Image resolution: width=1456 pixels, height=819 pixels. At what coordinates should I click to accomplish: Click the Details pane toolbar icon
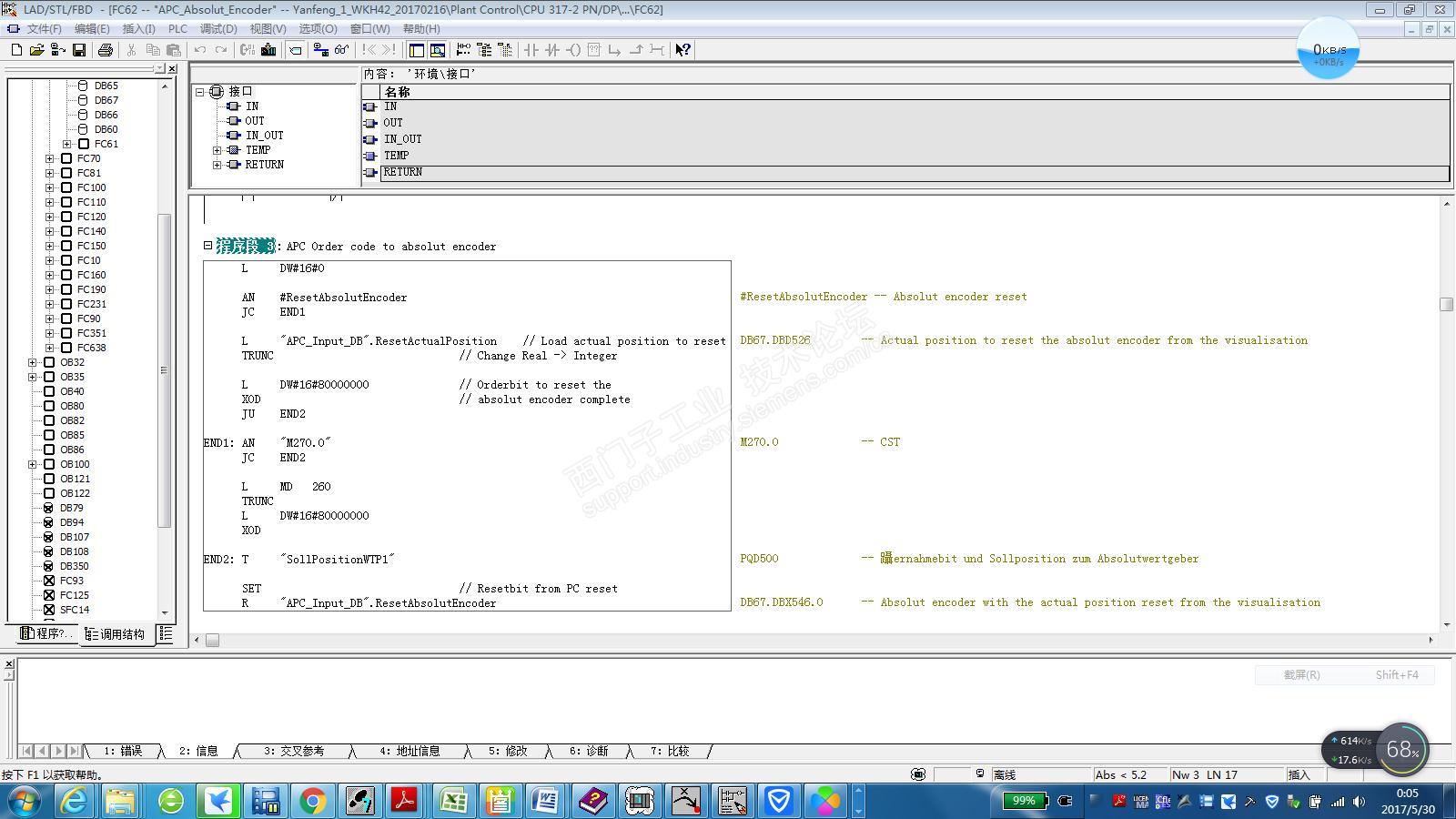438,50
